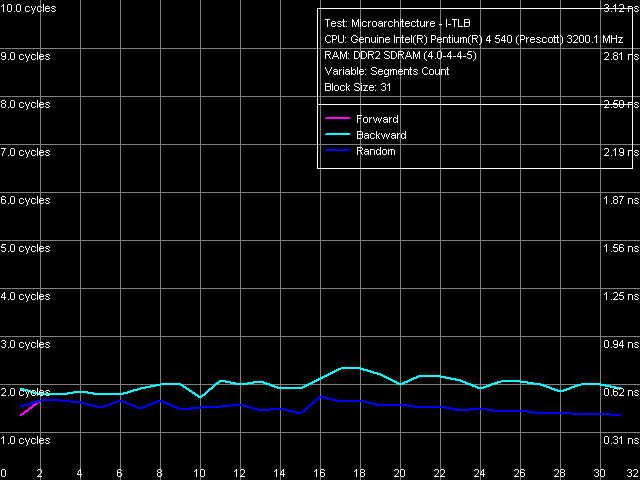
Task: Click the magenta Forward curve start segment
Action: [30, 409]
